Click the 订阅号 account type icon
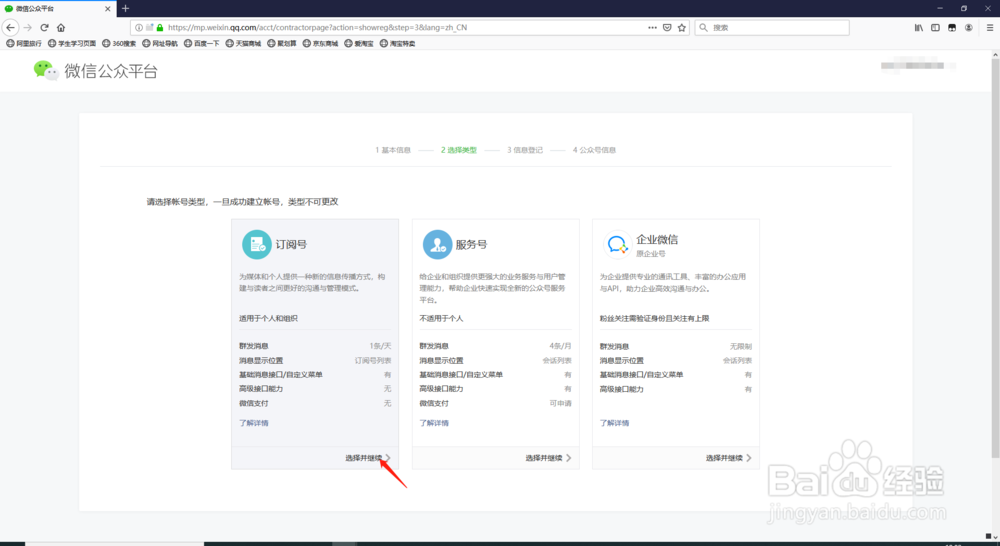1000x546 pixels. [256, 244]
